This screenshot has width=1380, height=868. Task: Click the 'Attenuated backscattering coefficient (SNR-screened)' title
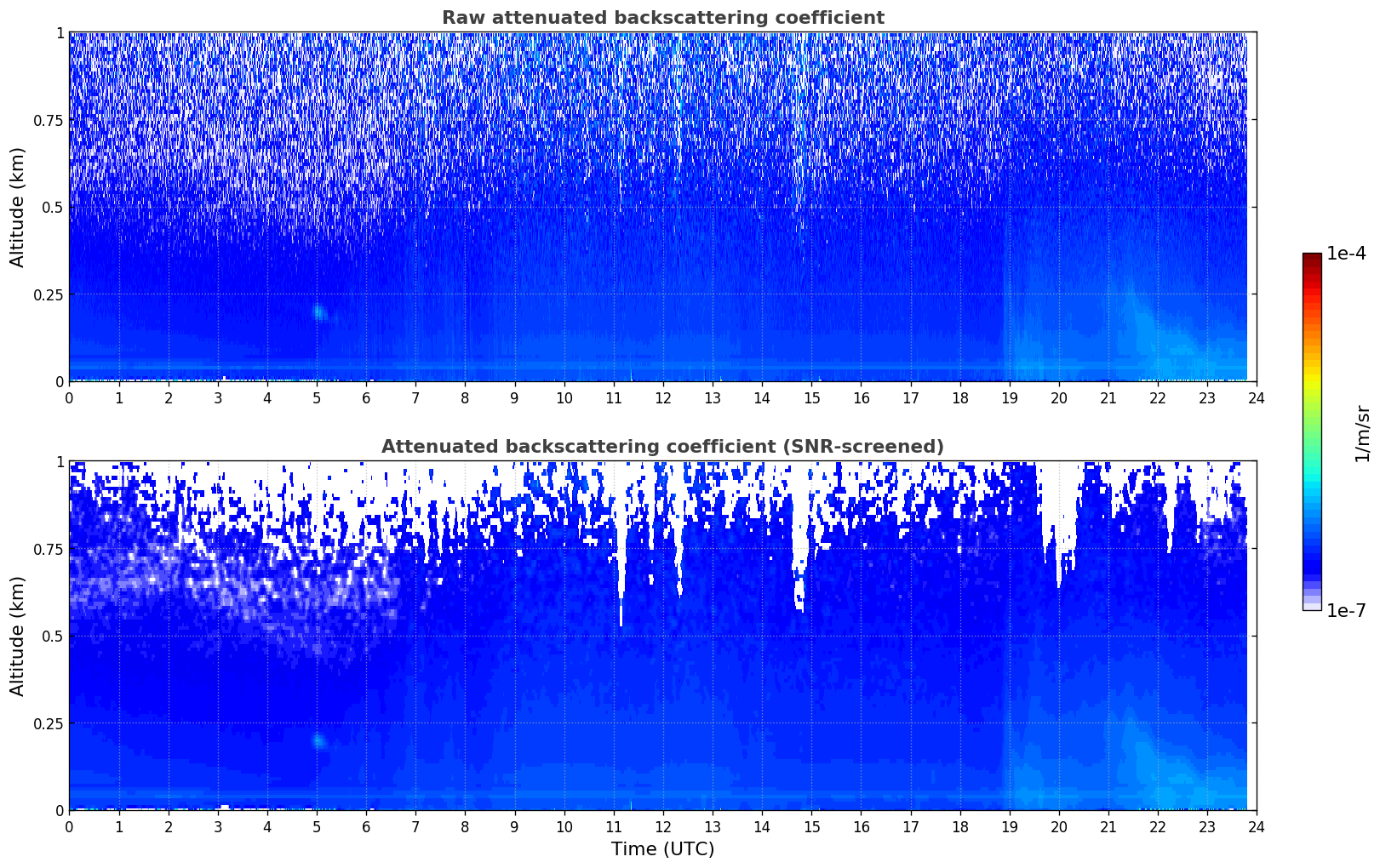point(662,447)
